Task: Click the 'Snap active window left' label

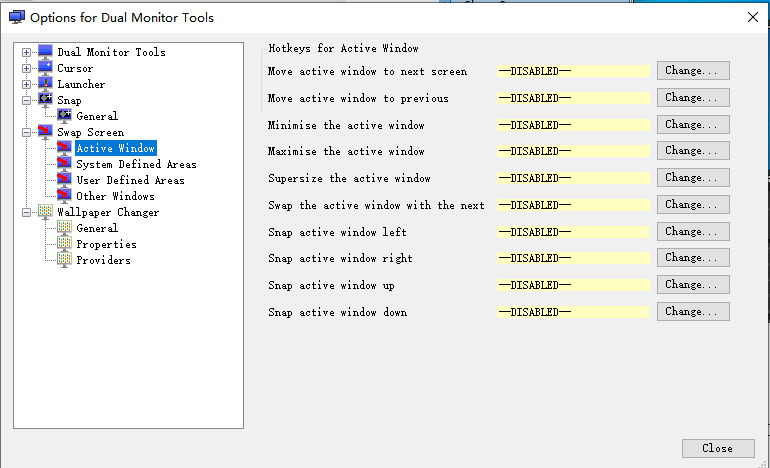Action: tap(337, 232)
